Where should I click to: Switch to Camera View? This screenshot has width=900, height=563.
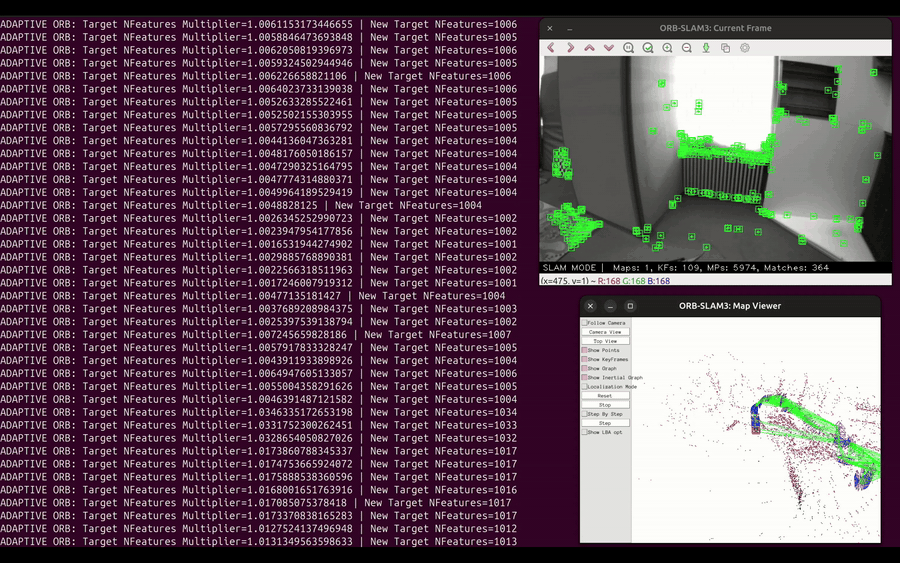click(605, 332)
